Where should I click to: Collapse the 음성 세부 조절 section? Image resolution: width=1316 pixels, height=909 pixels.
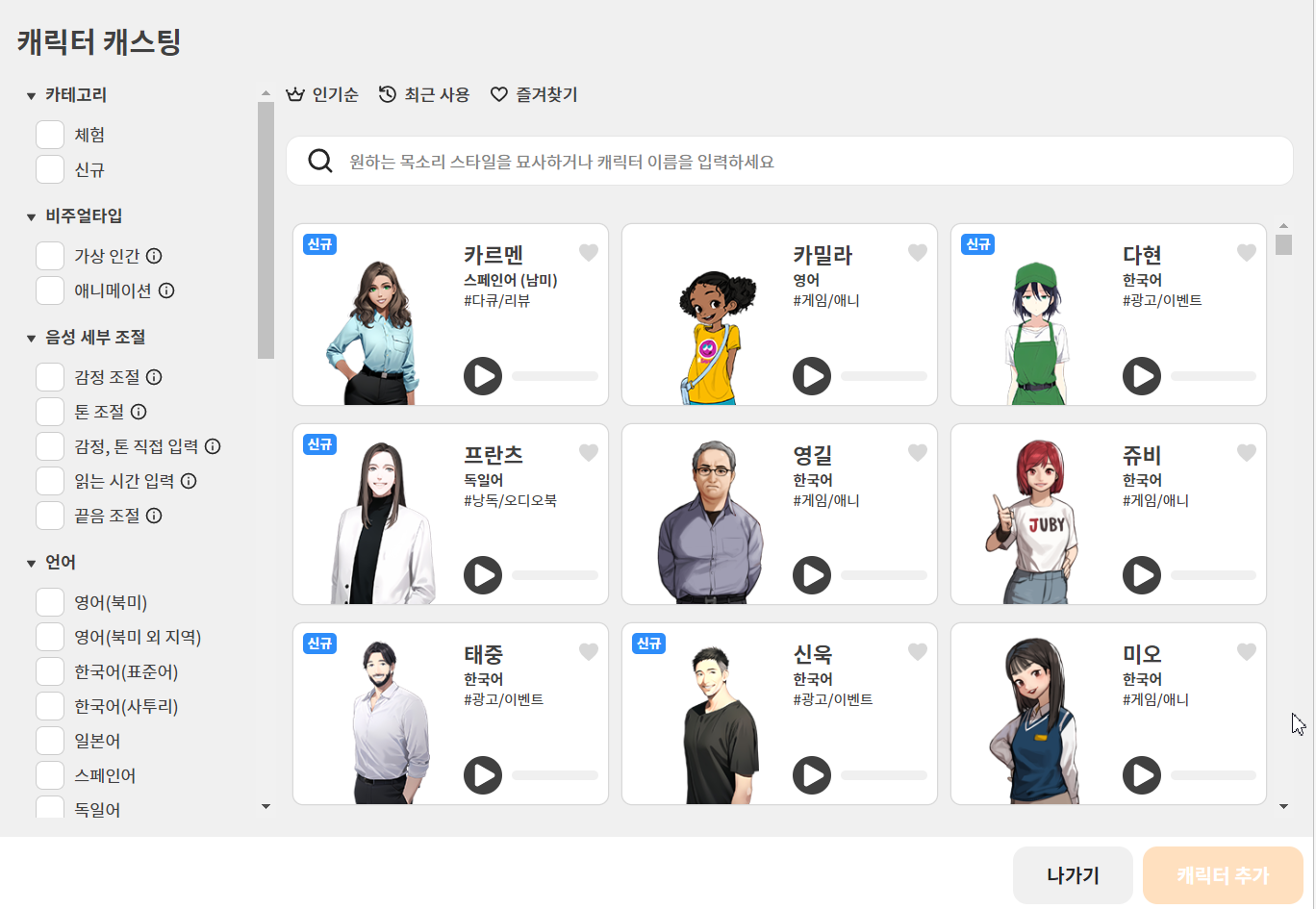coord(32,339)
